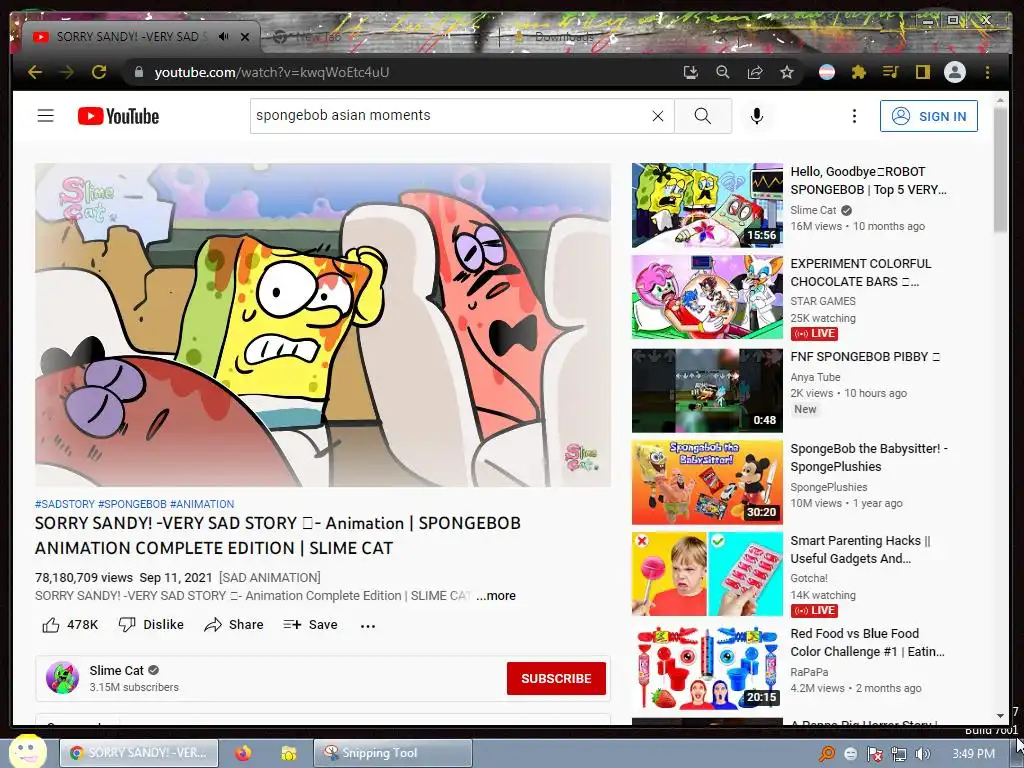Open the media control icon in toolbar
Viewport: 1024px width, 768px height.
[890, 72]
